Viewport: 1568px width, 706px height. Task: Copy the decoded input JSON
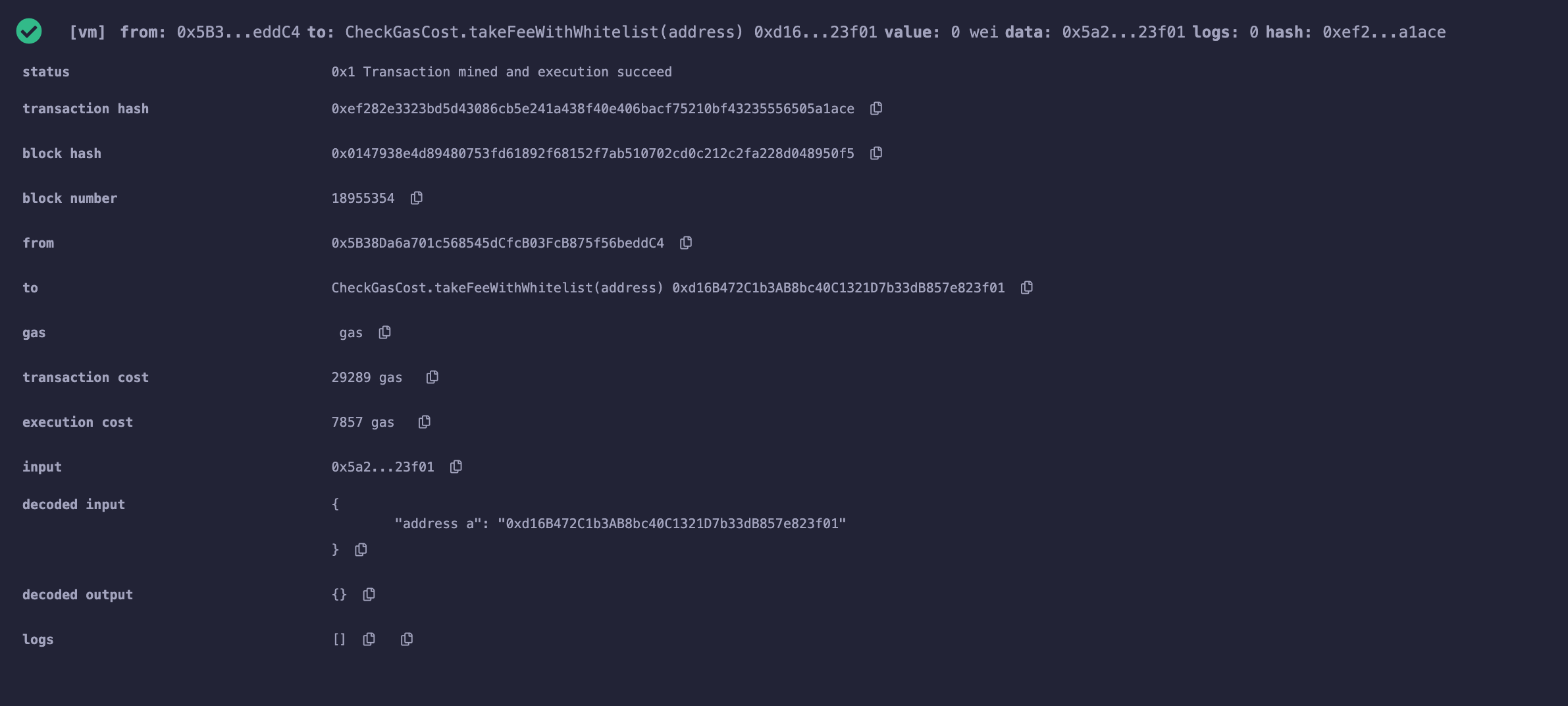pos(361,550)
